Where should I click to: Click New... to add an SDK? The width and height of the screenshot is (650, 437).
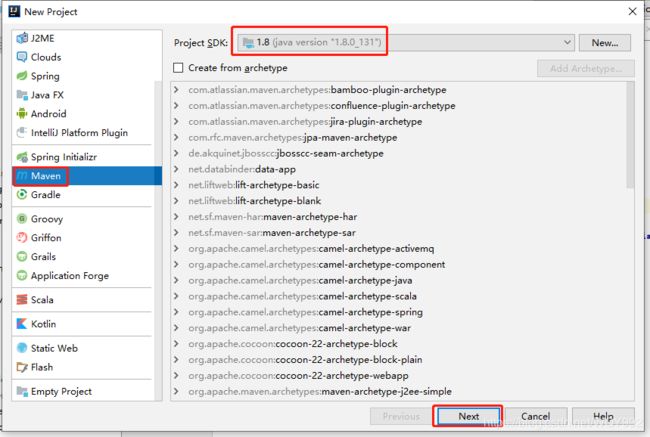pyautogui.click(x=605, y=43)
